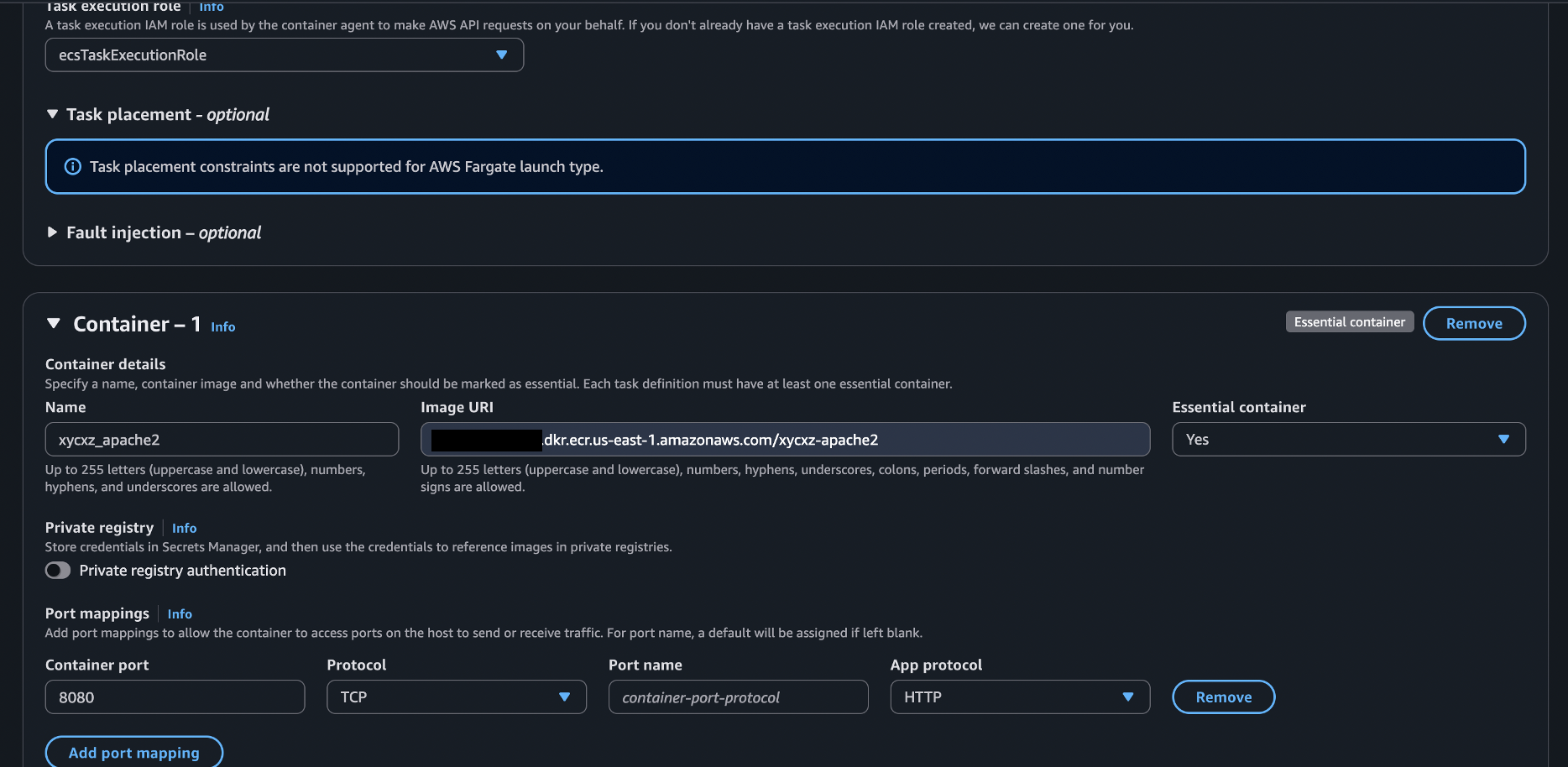Remove Container 1 with the Remove button
Screen dimensions: 1568x767
pyautogui.click(x=1473, y=324)
